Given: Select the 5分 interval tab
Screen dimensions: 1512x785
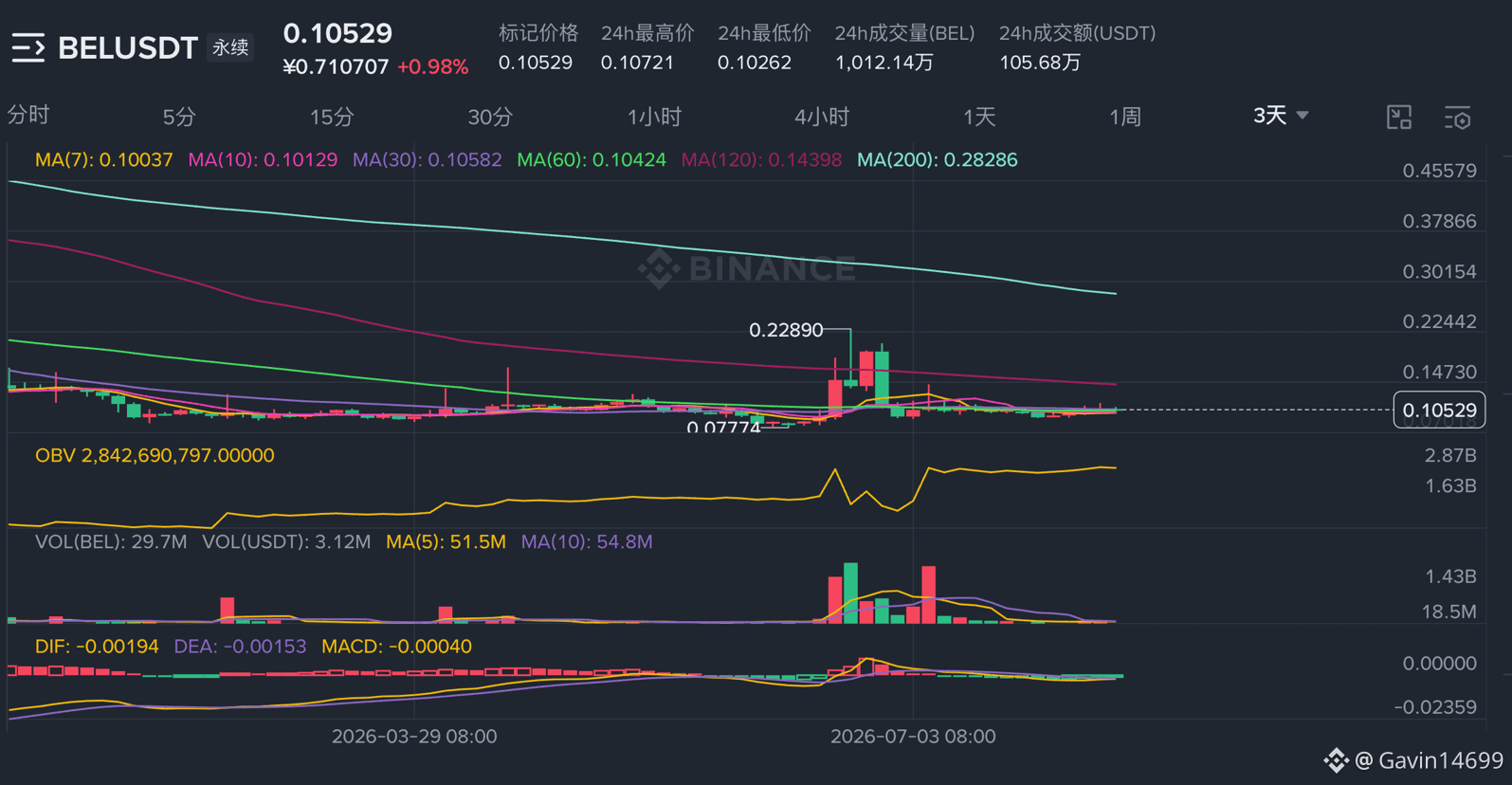Looking at the screenshot, I should tap(179, 117).
